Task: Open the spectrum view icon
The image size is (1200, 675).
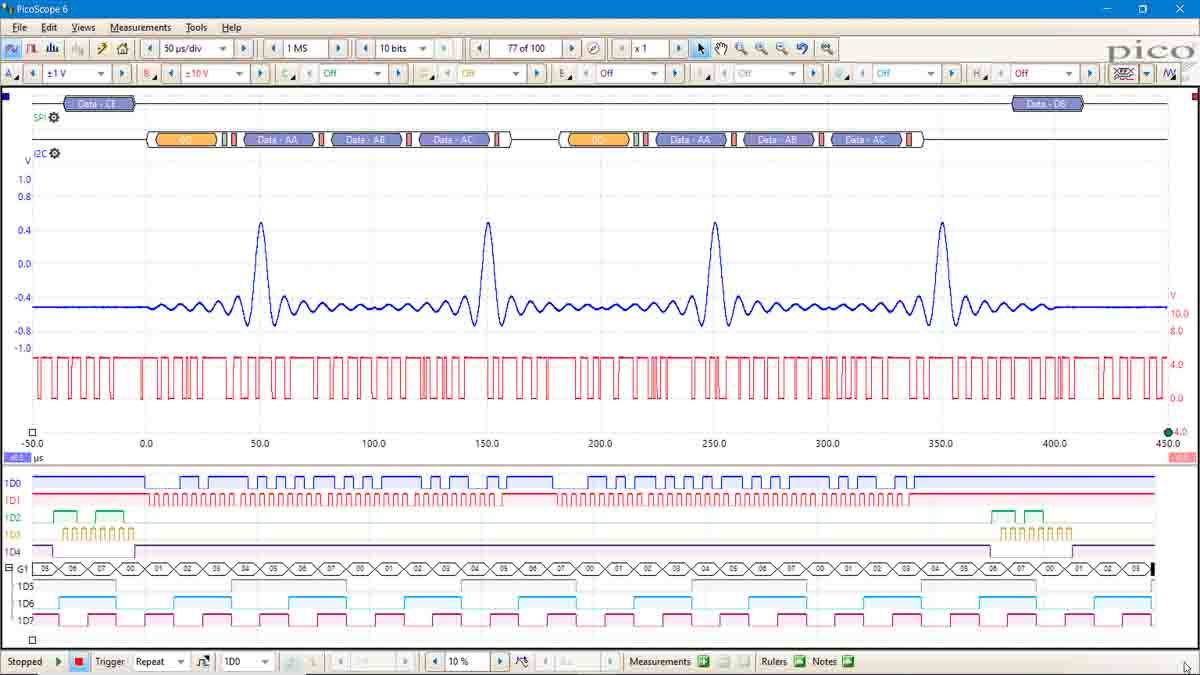Action: click(x=53, y=47)
